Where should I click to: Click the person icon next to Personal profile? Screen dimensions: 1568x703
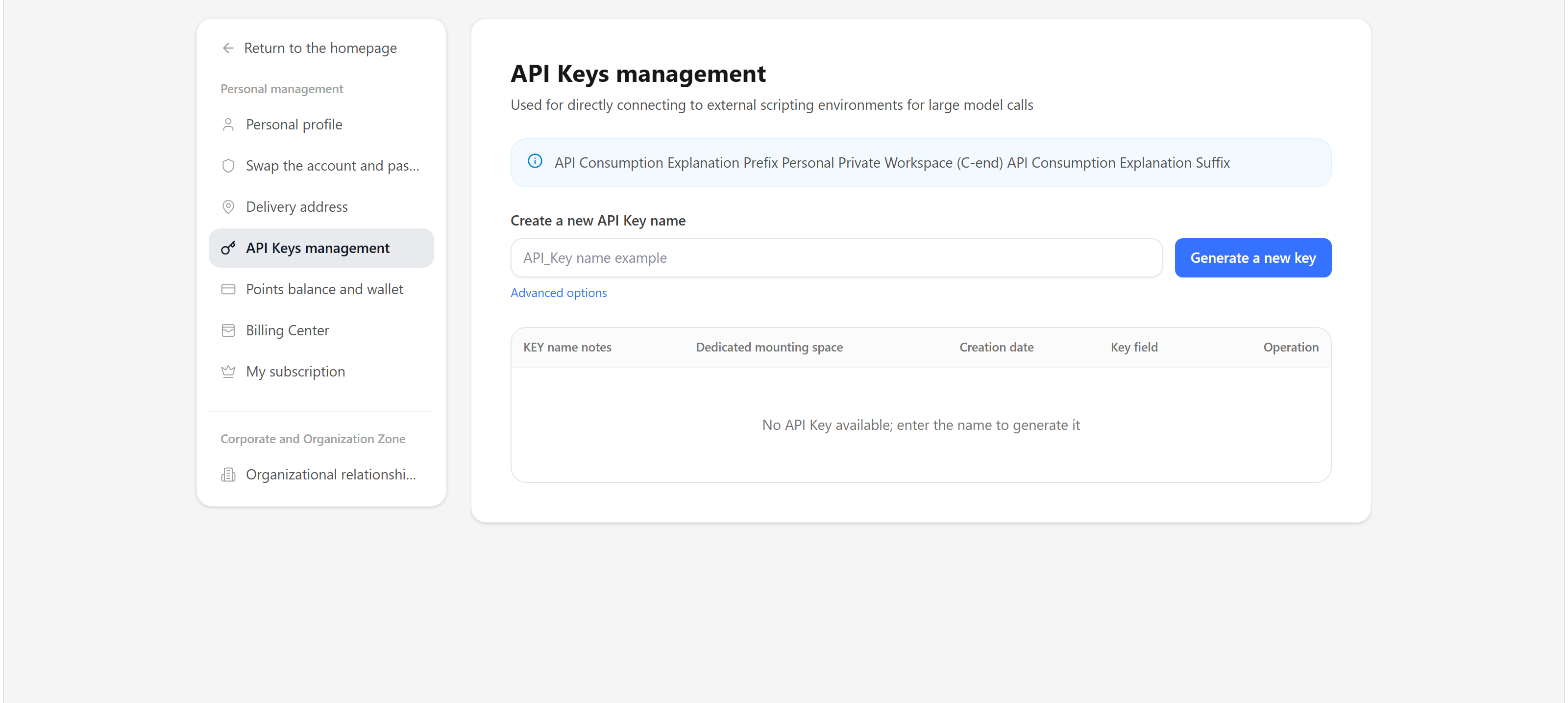point(228,125)
